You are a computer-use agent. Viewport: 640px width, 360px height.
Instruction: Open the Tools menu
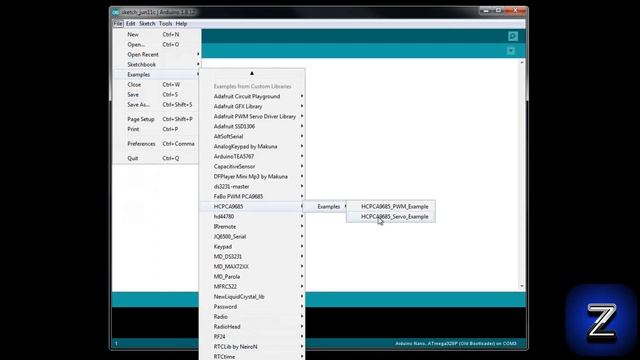click(x=165, y=24)
